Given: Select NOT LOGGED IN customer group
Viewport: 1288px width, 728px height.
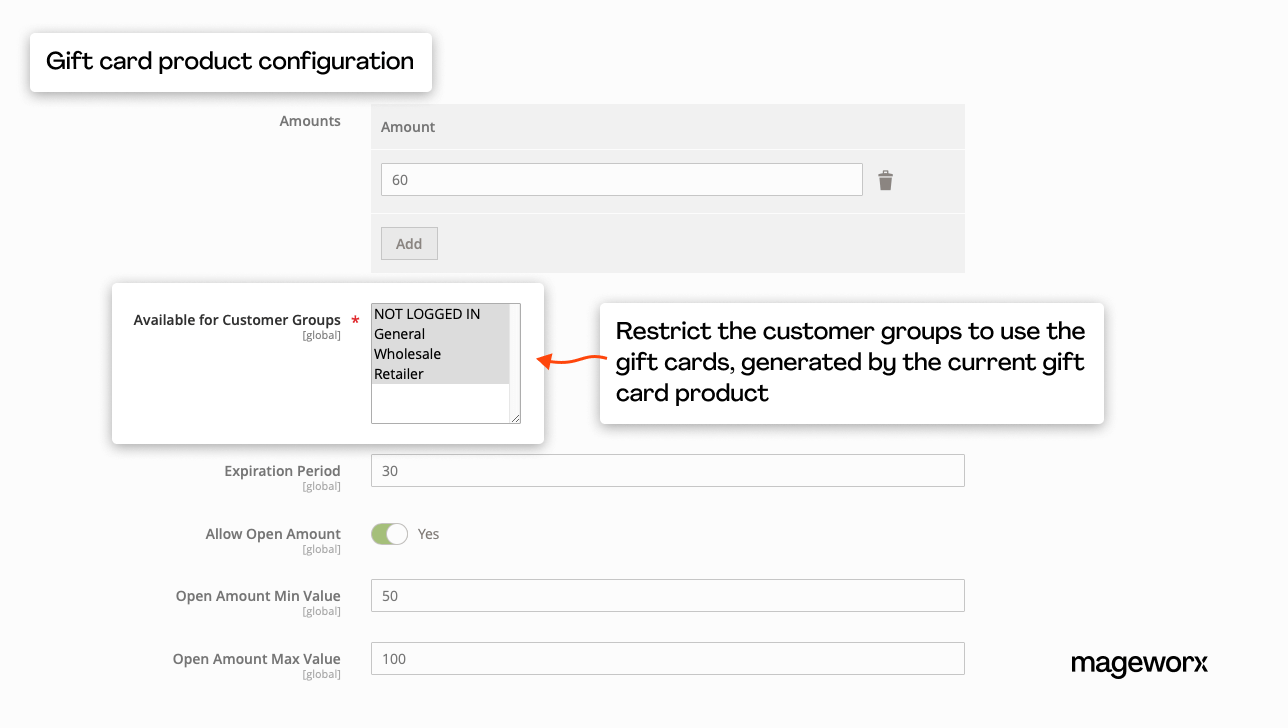Looking at the screenshot, I should click(x=427, y=314).
